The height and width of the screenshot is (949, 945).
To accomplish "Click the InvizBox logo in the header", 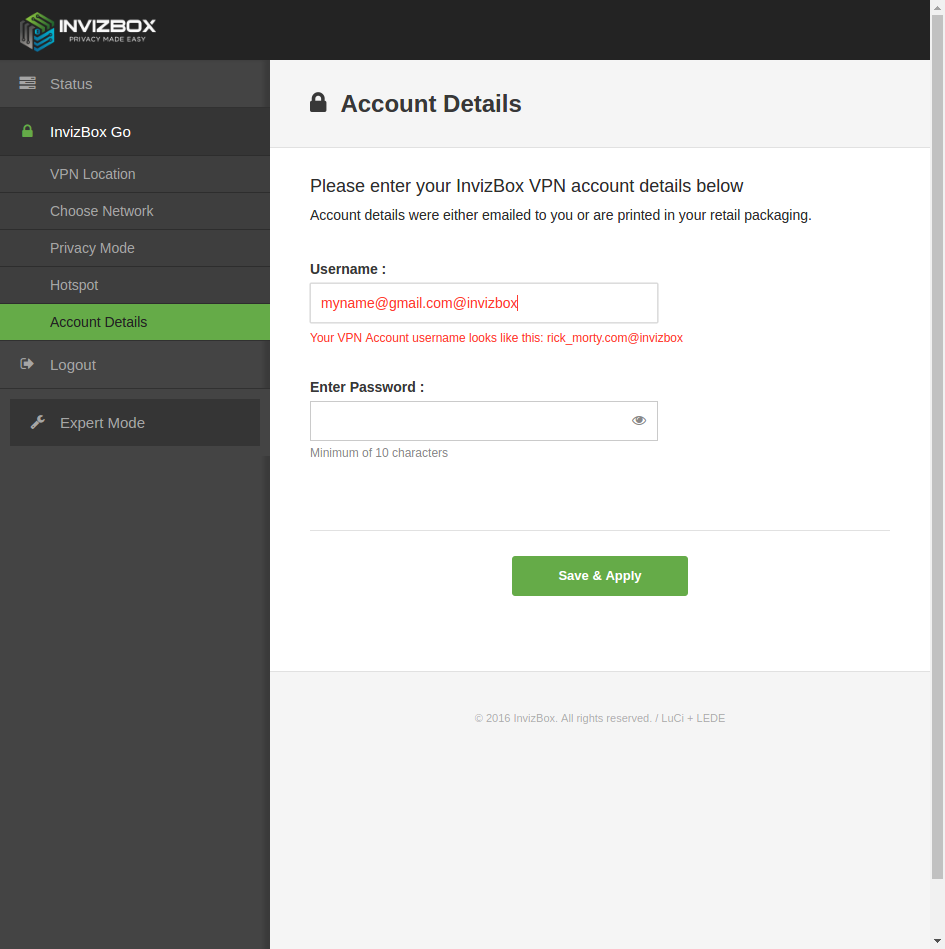I will click(x=88, y=30).
